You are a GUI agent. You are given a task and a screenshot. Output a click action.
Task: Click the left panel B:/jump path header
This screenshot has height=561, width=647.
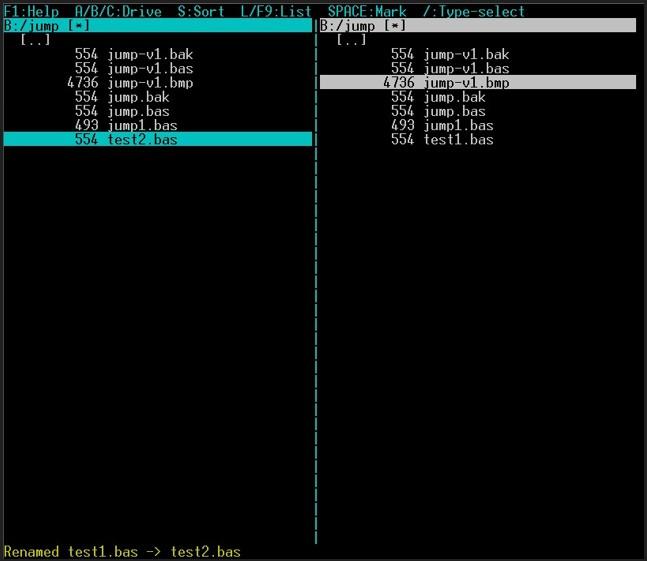pyautogui.click(x=41, y=25)
